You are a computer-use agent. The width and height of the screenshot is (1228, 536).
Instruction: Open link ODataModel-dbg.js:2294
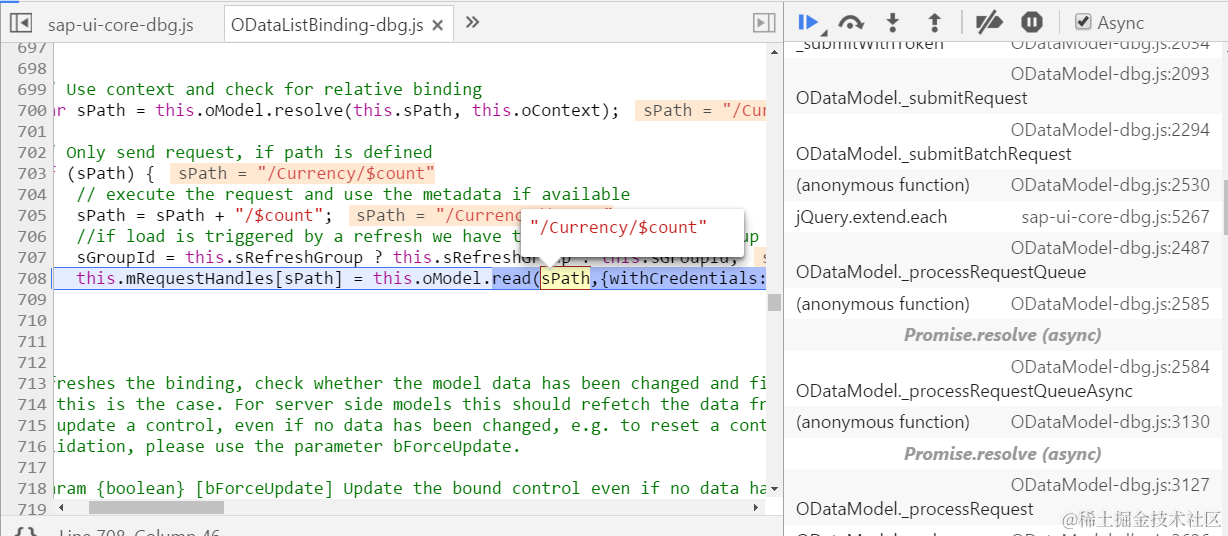(1110, 130)
